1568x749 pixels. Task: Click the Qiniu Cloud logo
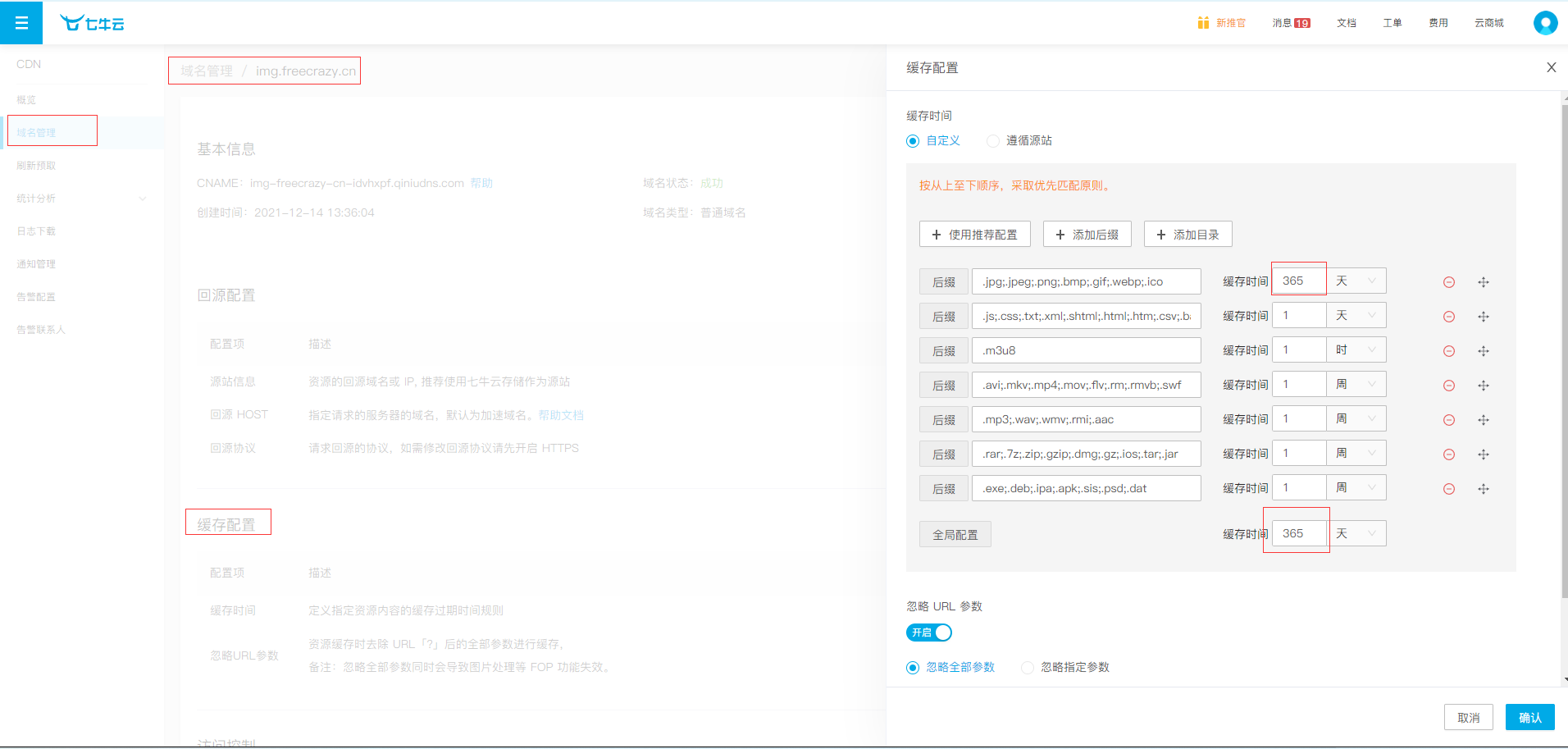pos(92,23)
